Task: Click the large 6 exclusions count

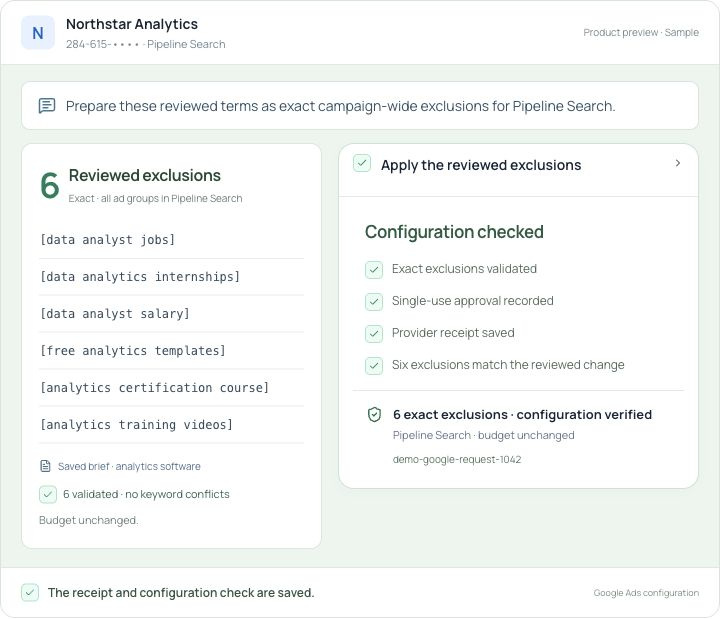Action: pos(50,186)
